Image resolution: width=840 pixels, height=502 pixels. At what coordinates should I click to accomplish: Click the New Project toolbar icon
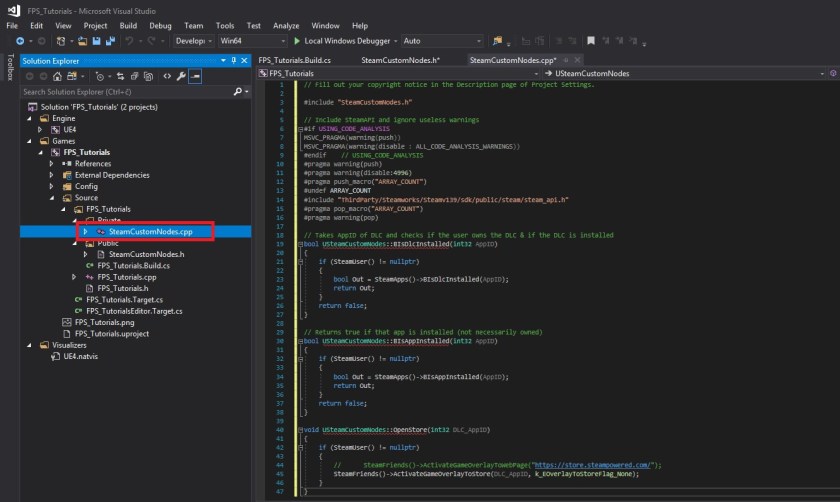61,41
